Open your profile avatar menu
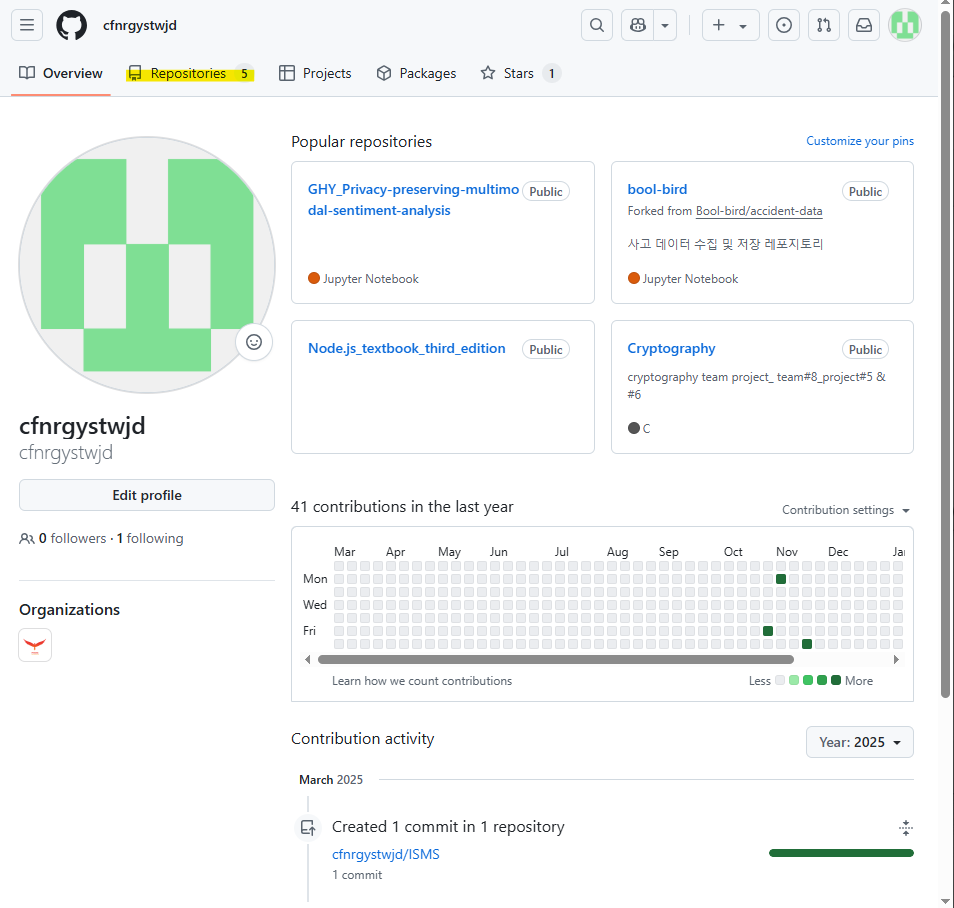954x908 pixels. [904, 25]
